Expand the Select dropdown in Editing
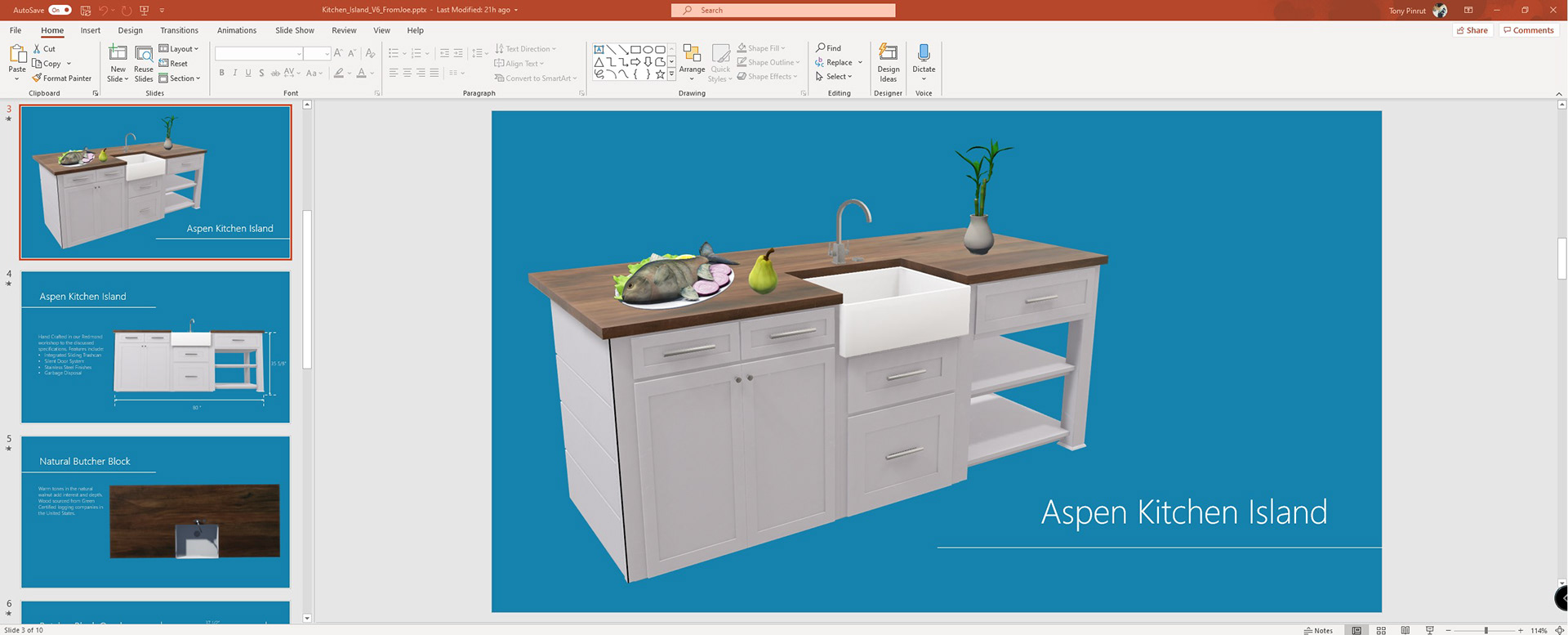Viewport: 1568px width, 635px height. [x=834, y=77]
